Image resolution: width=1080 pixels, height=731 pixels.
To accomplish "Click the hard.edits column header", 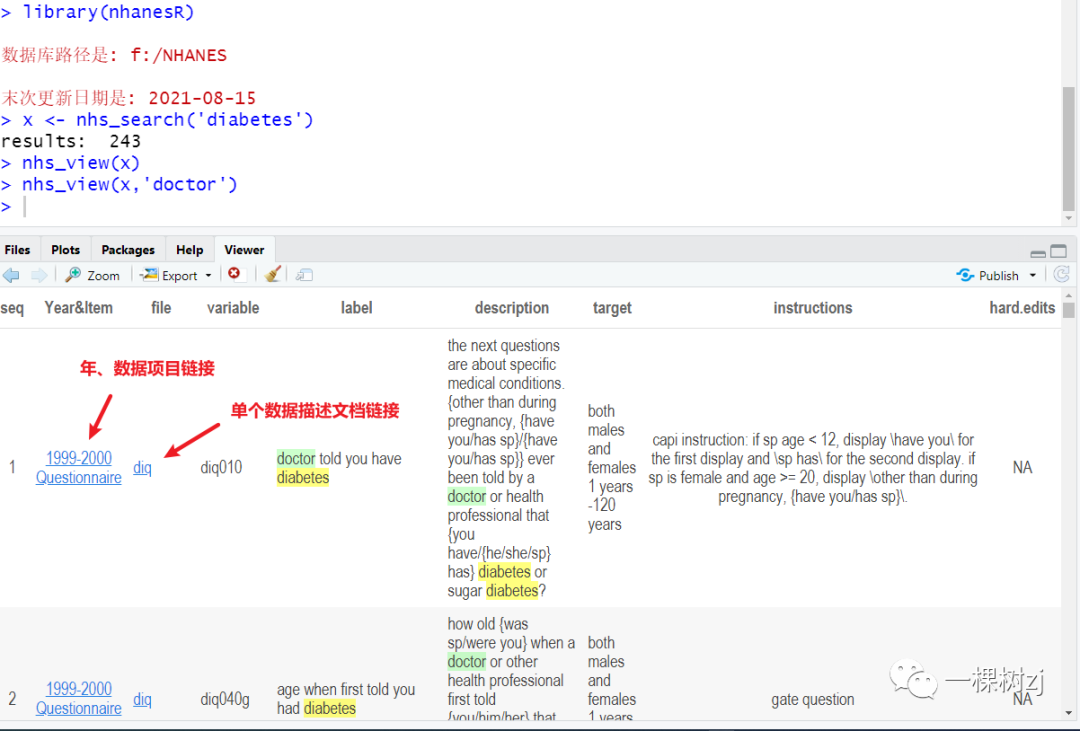I will pos(1022,308).
